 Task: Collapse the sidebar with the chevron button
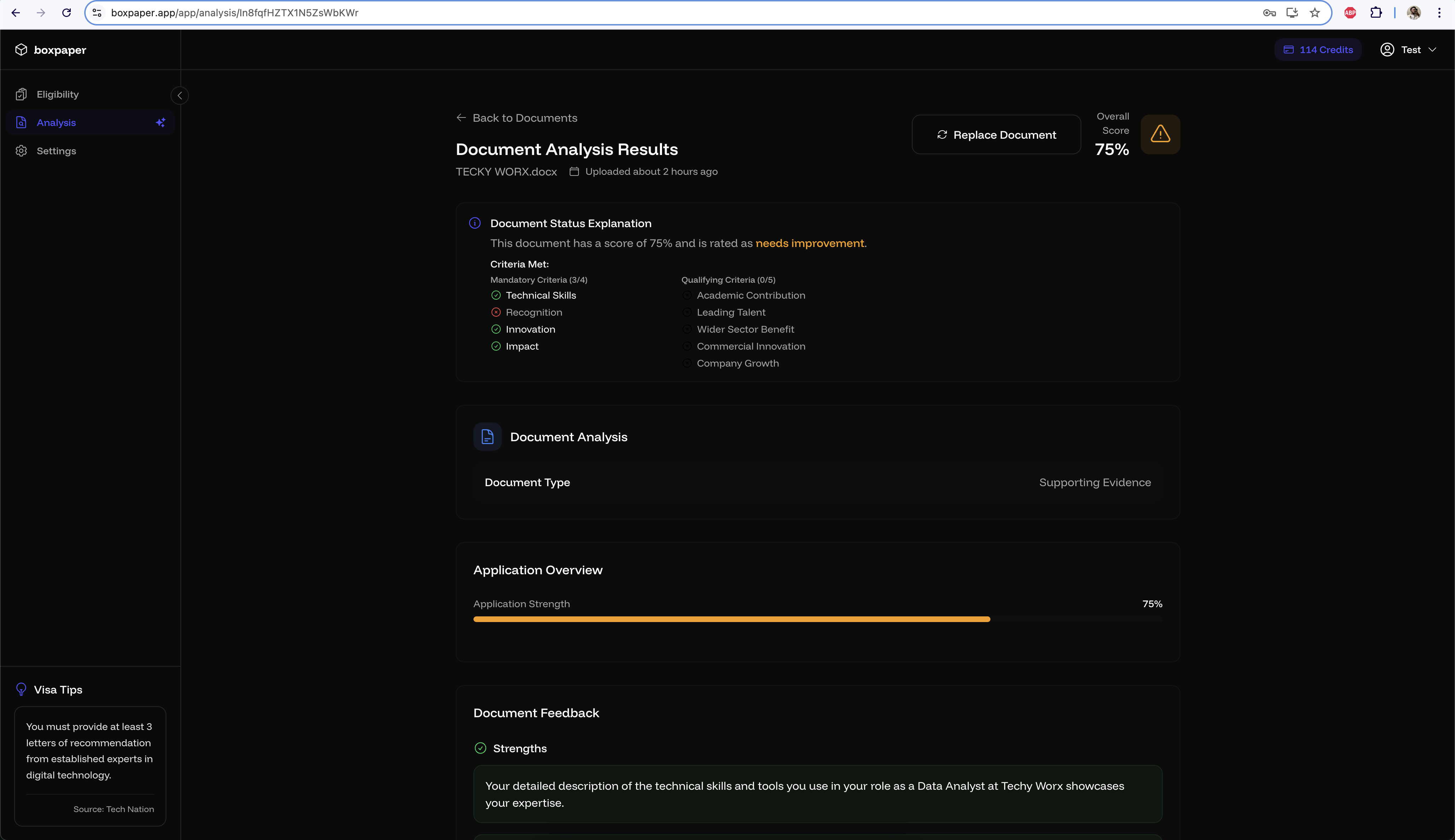coord(180,96)
